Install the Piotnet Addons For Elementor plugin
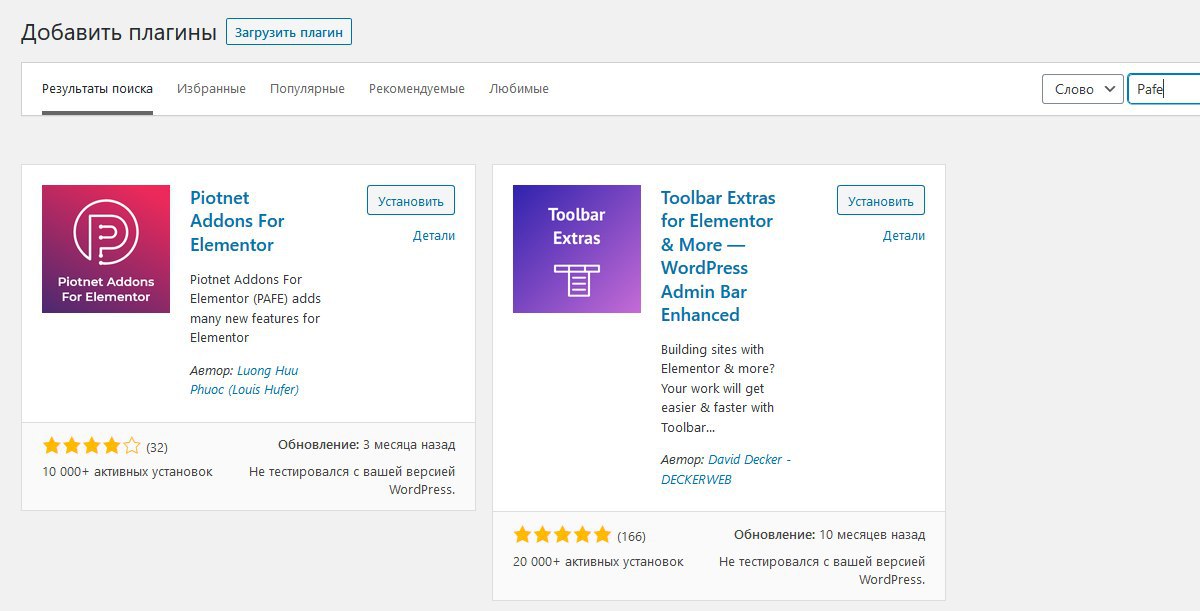This screenshot has width=1200, height=611. [x=411, y=200]
